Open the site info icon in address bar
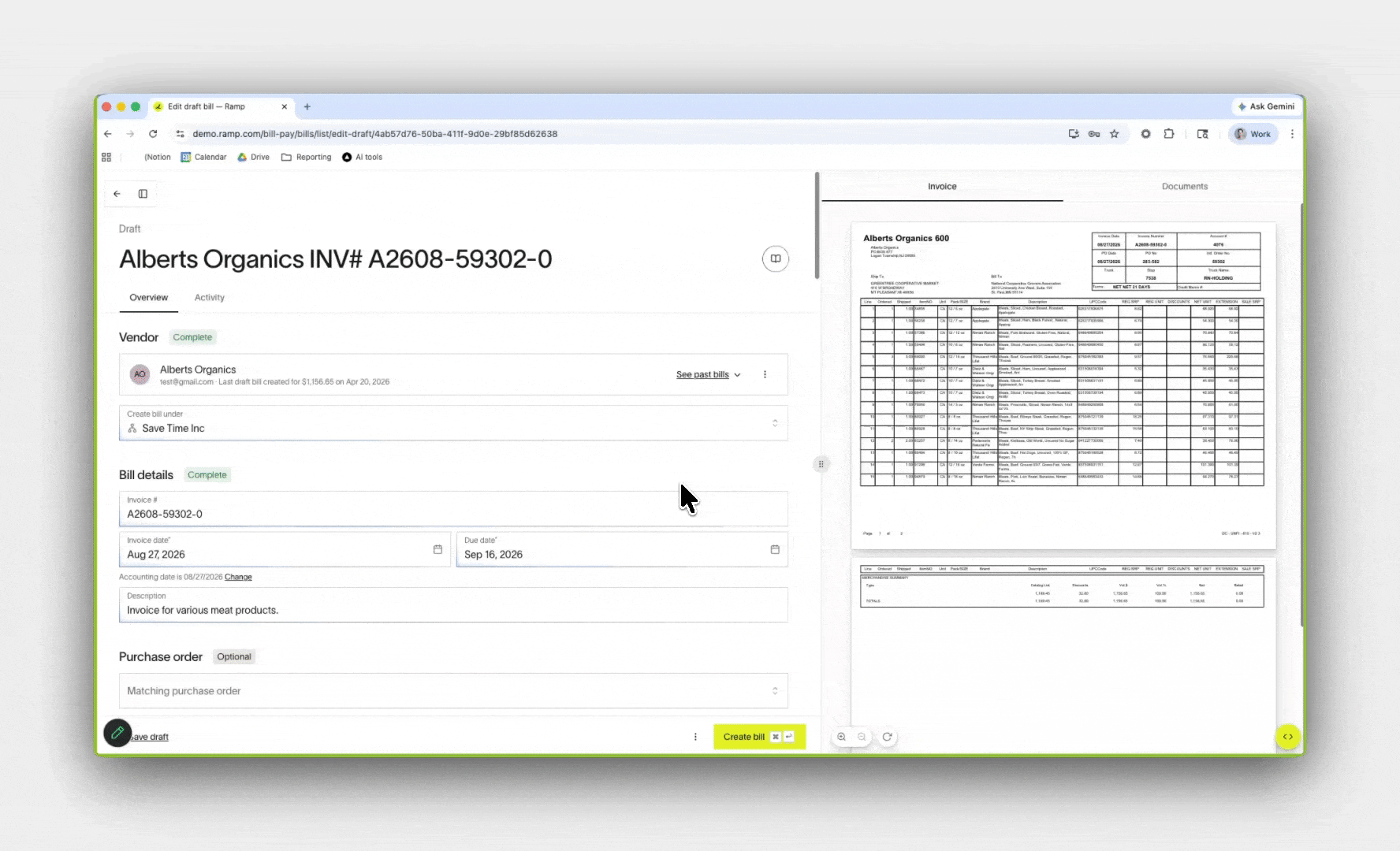 tap(181, 134)
